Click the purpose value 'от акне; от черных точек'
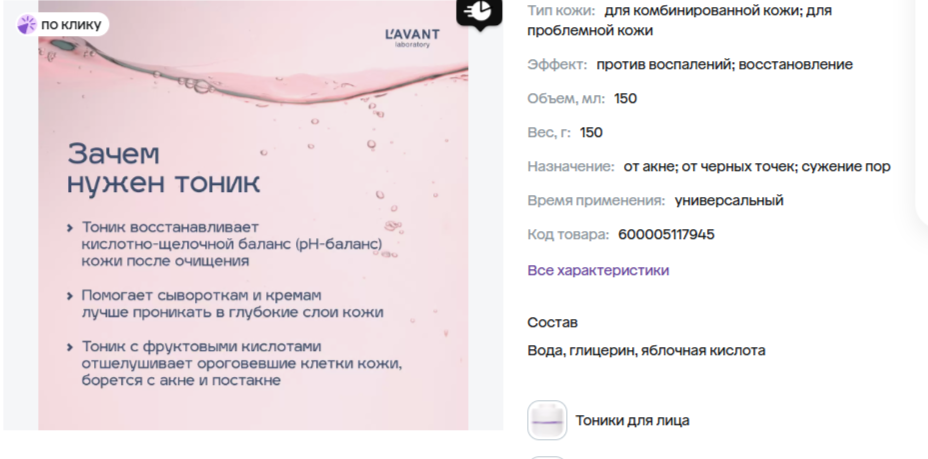 coord(707,167)
